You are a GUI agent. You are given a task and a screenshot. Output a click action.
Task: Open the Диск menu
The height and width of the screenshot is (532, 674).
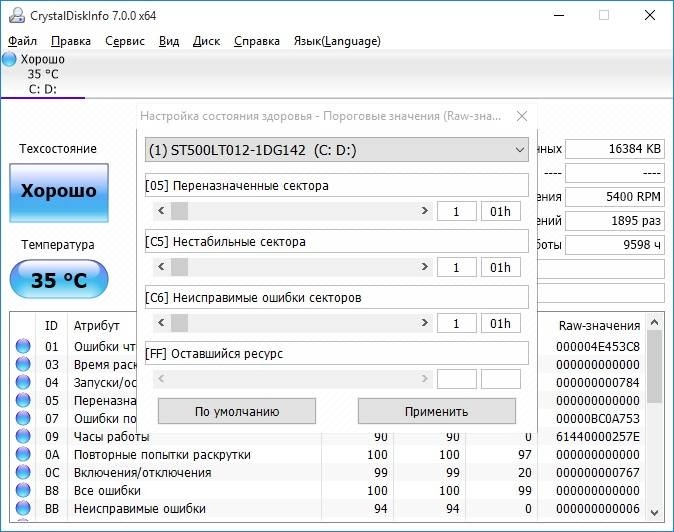point(206,41)
